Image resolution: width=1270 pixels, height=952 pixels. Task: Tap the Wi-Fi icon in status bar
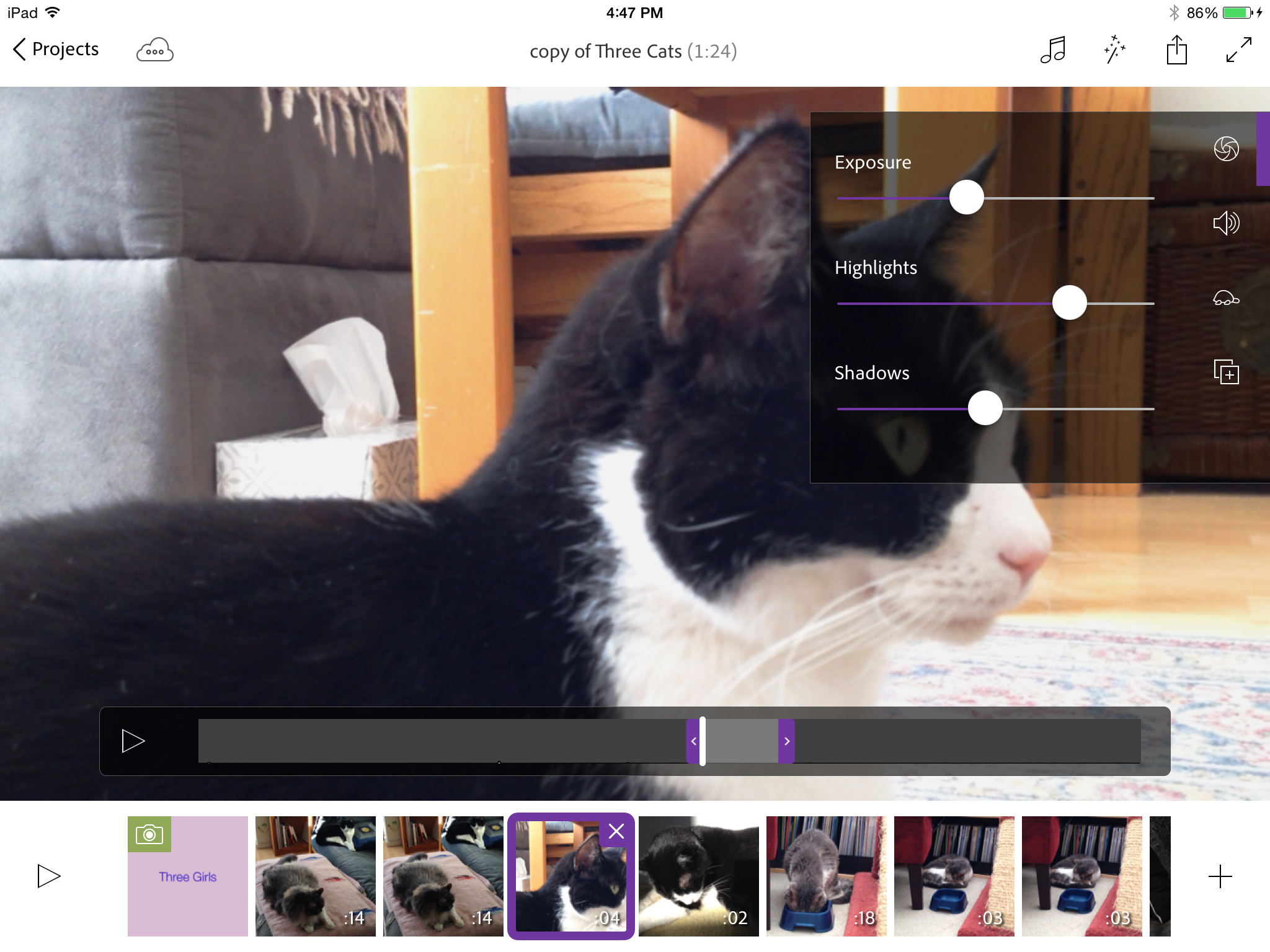click(53, 12)
